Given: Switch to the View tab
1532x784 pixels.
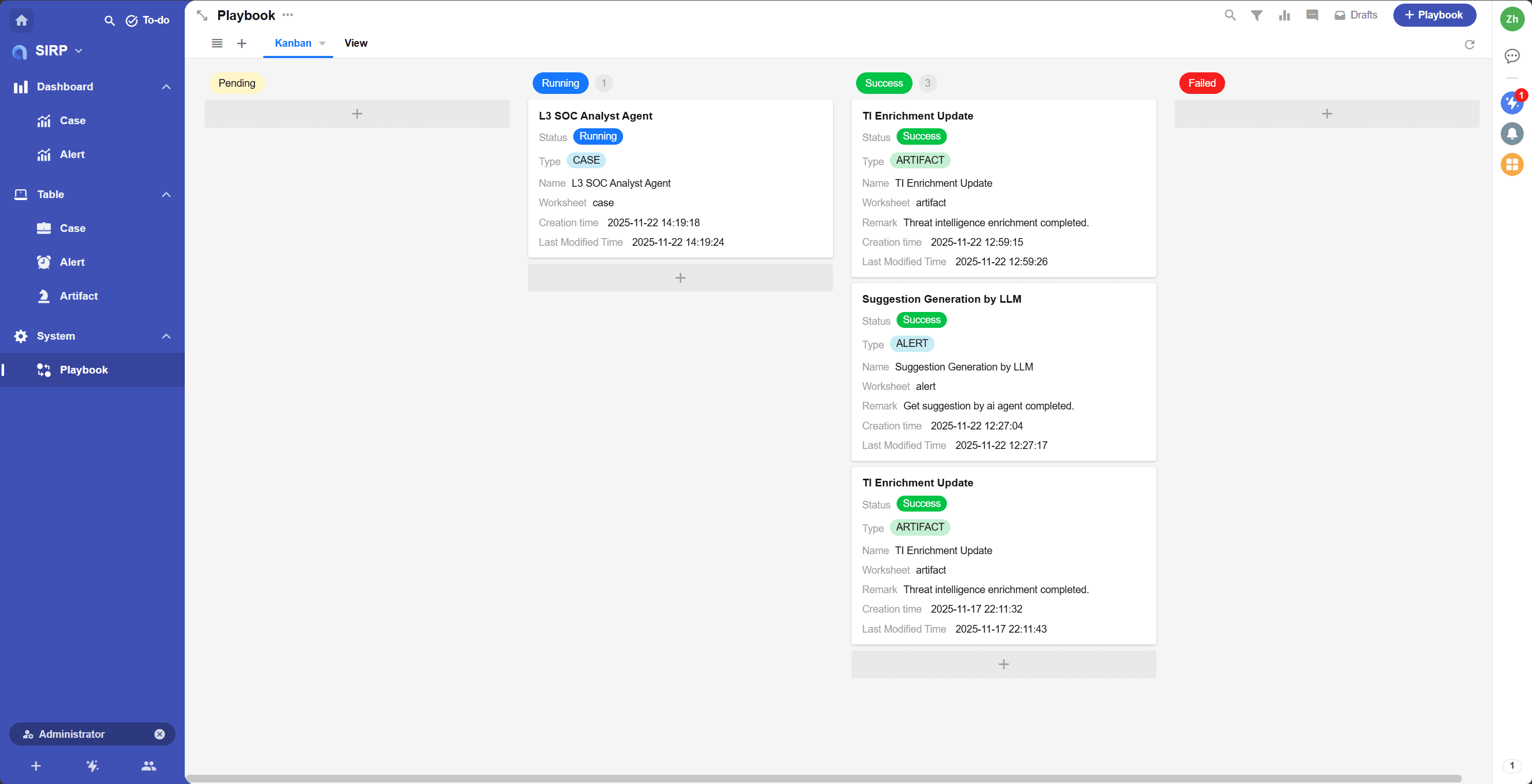Looking at the screenshot, I should pos(356,44).
